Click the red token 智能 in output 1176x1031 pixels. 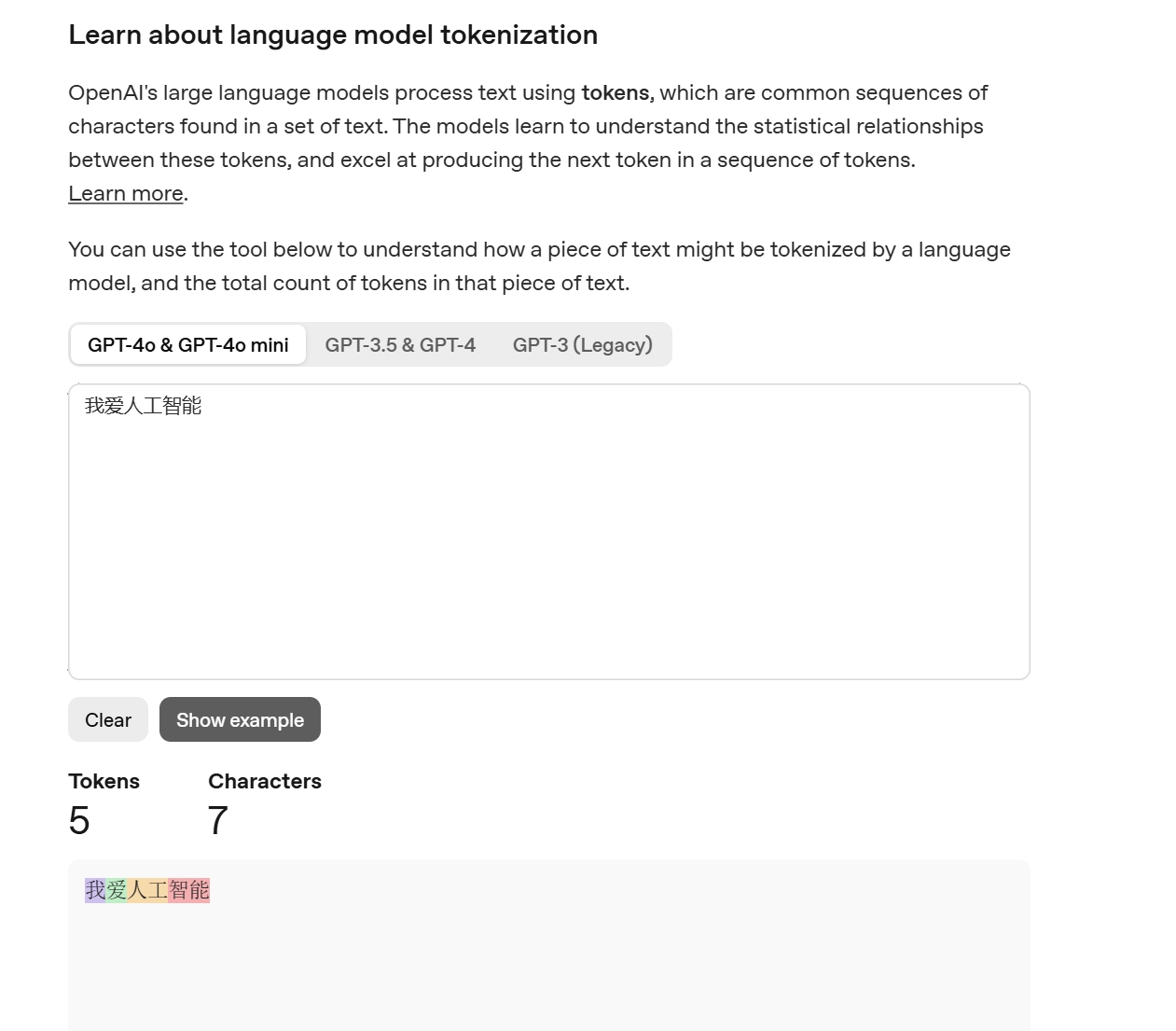click(189, 890)
